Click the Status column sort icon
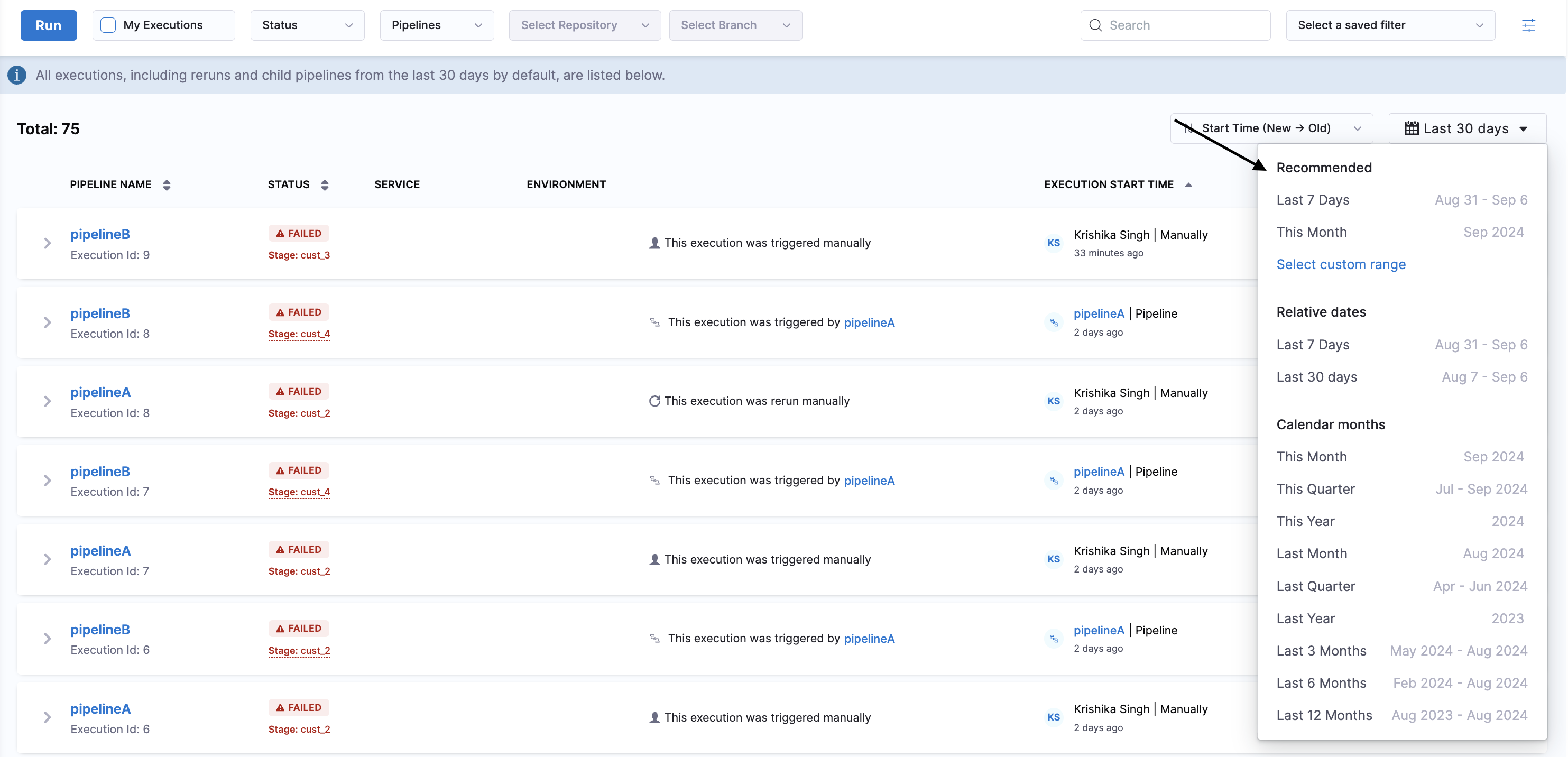 pos(325,185)
